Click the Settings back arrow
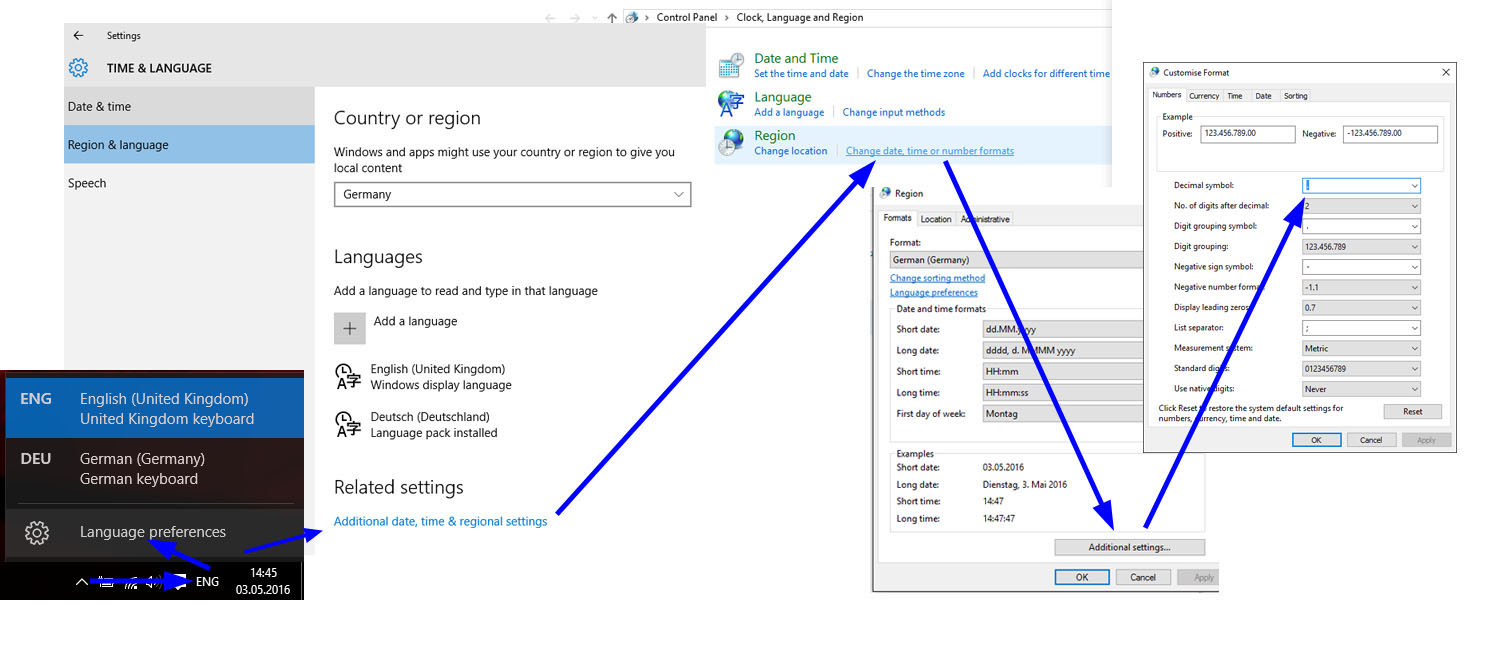 click(x=78, y=36)
